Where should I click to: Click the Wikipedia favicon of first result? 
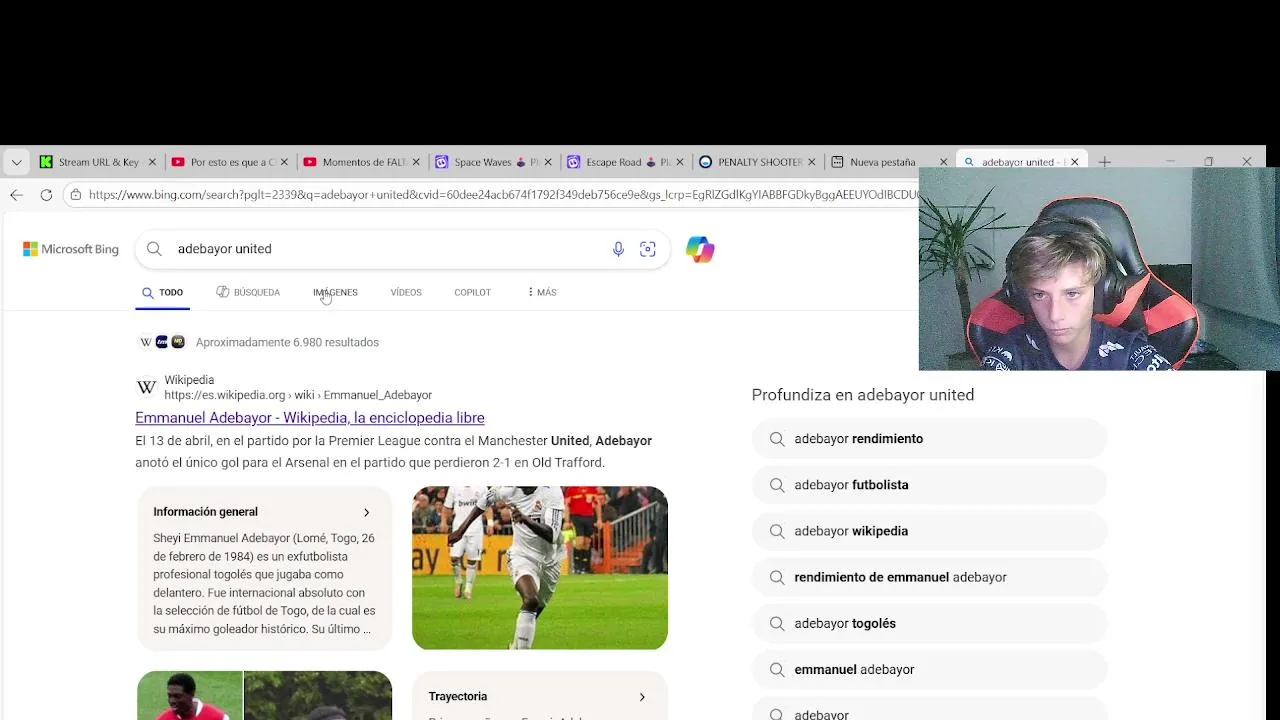coord(147,387)
